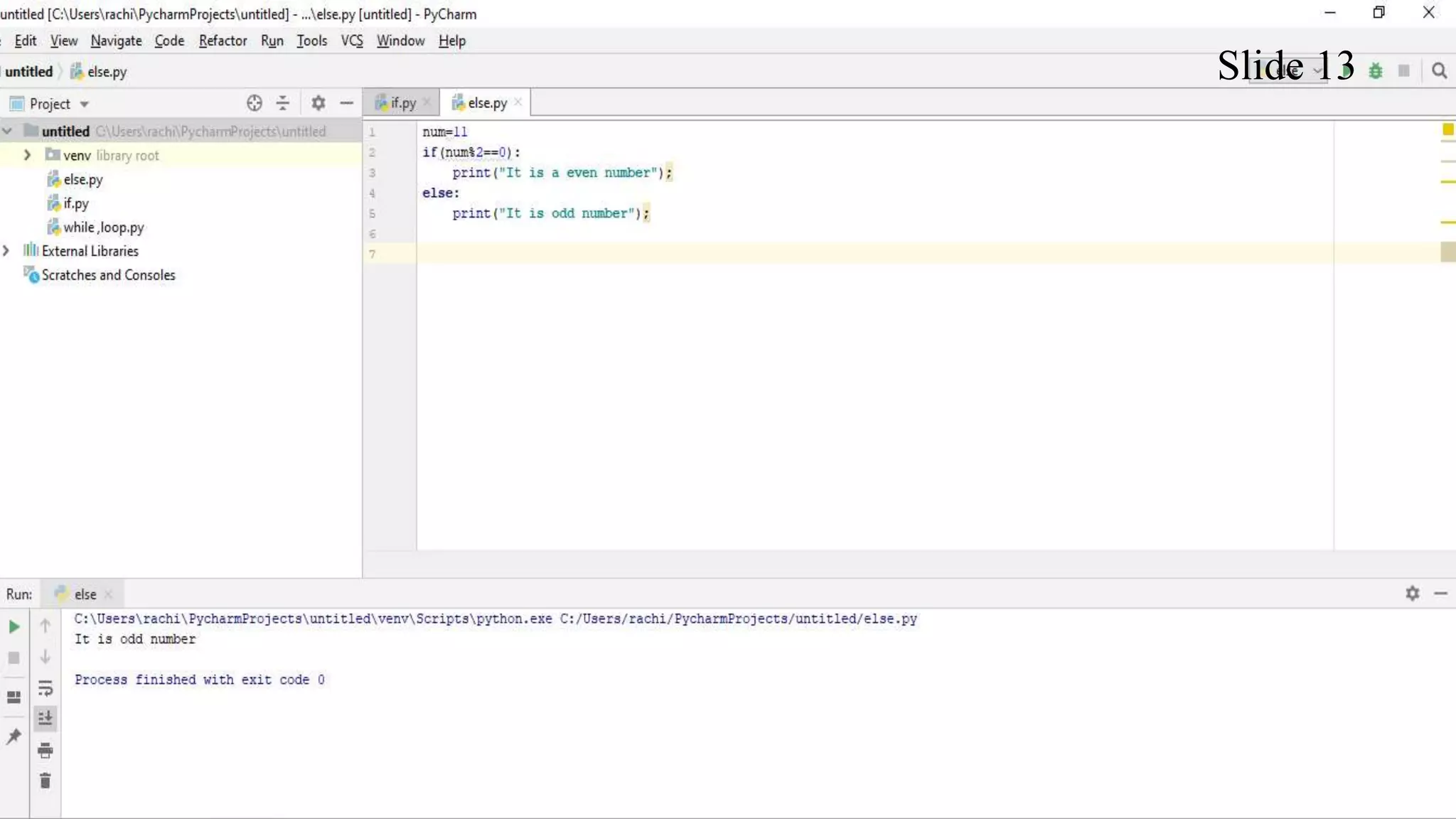
Task: Expand External Libraries node
Action: click(6, 251)
